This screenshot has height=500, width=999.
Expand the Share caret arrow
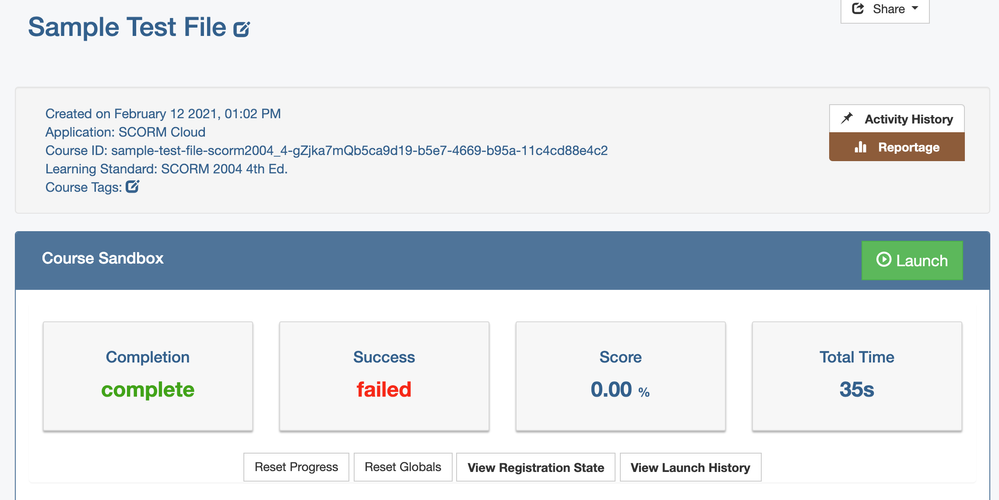coord(914,9)
